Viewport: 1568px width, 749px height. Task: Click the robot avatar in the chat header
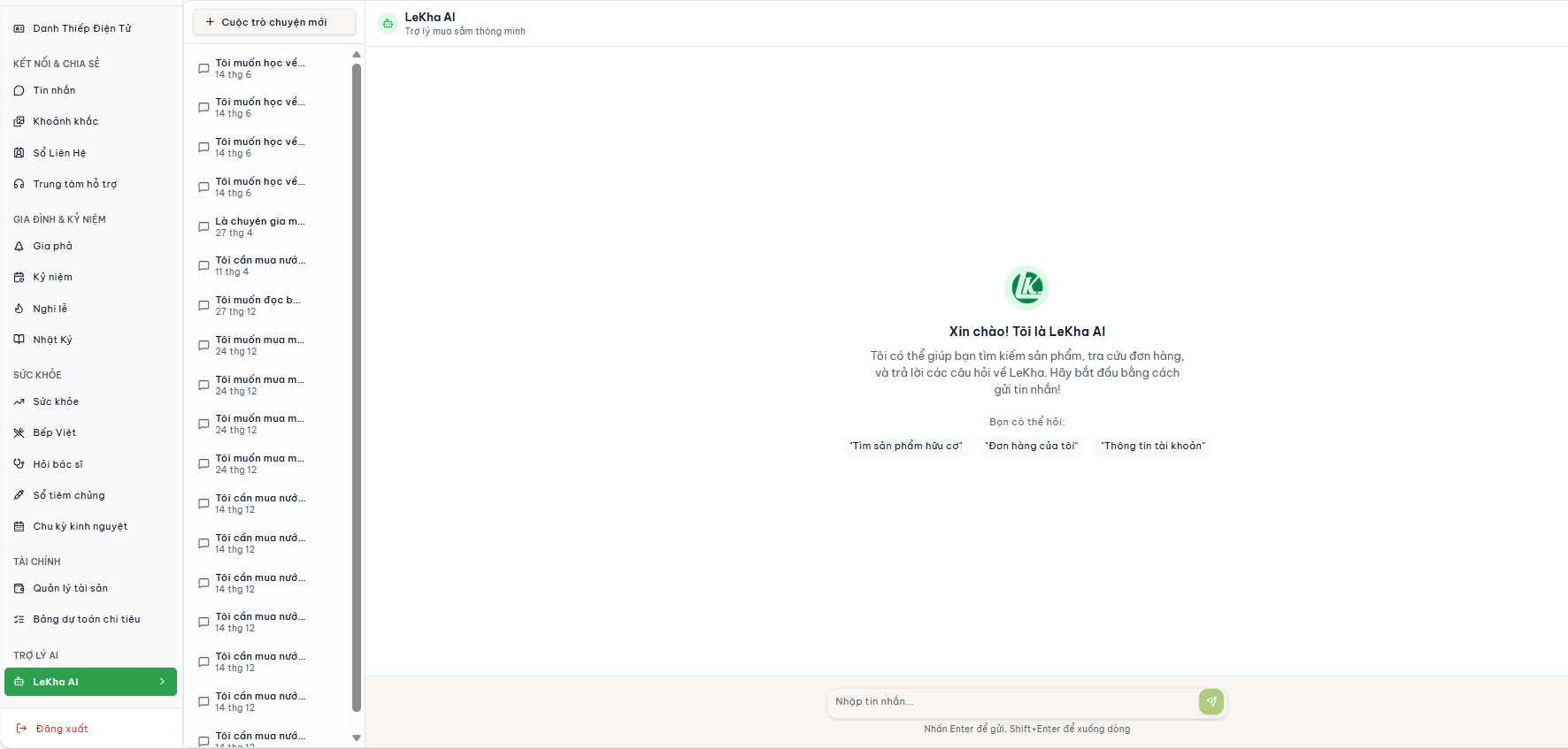tap(388, 24)
